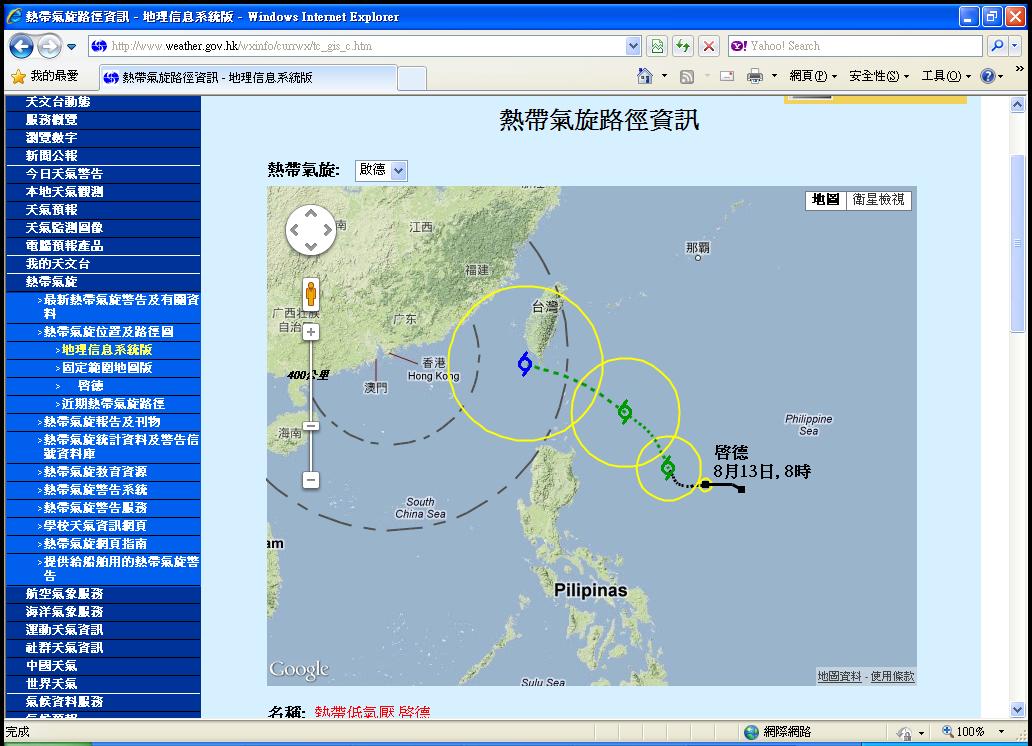Zoom out the map with minus button
This screenshot has width=1032, height=746.
point(311,480)
